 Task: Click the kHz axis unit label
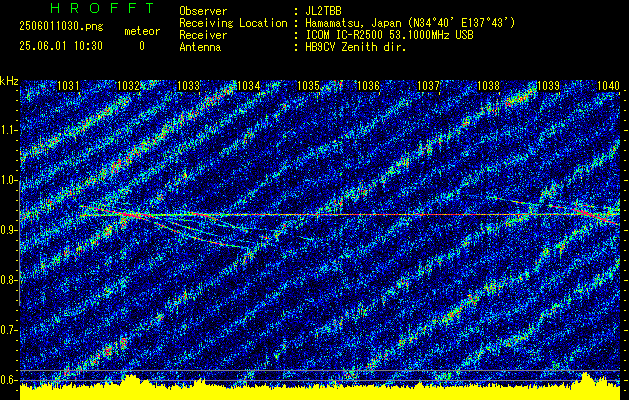click(x=9, y=81)
